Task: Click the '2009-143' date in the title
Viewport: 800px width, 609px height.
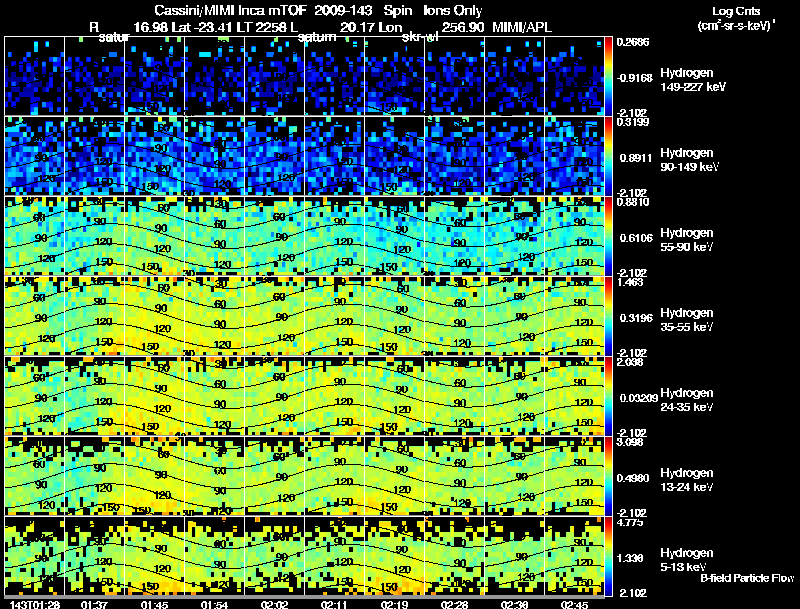Action: tap(343, 10)
